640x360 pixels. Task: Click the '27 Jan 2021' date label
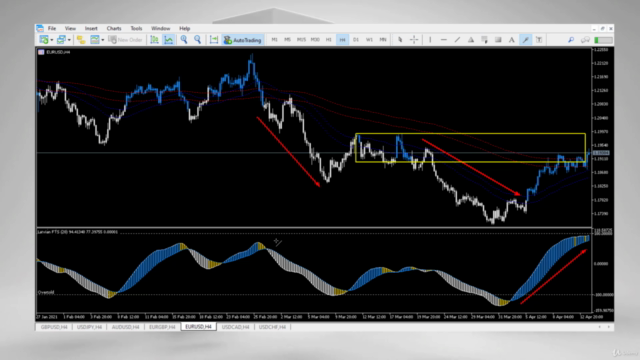(x=47, y=317)
